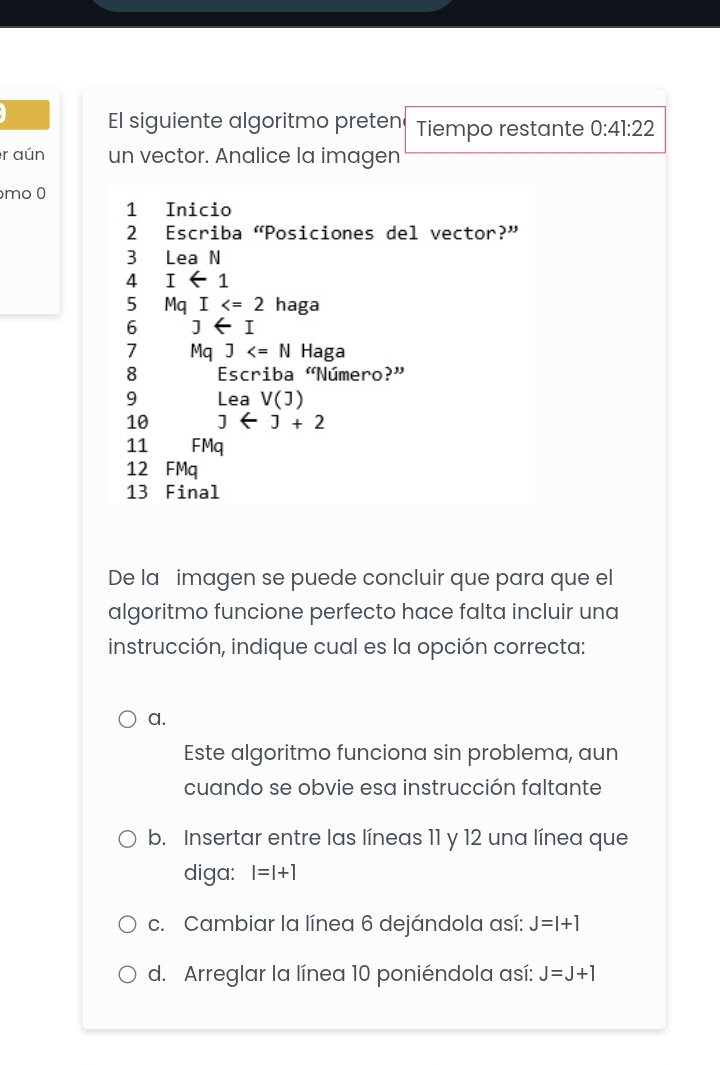720x1065 pixels.
Task: Click line 13 'Final' in the pseudocode
Action: tap(192, 492)
